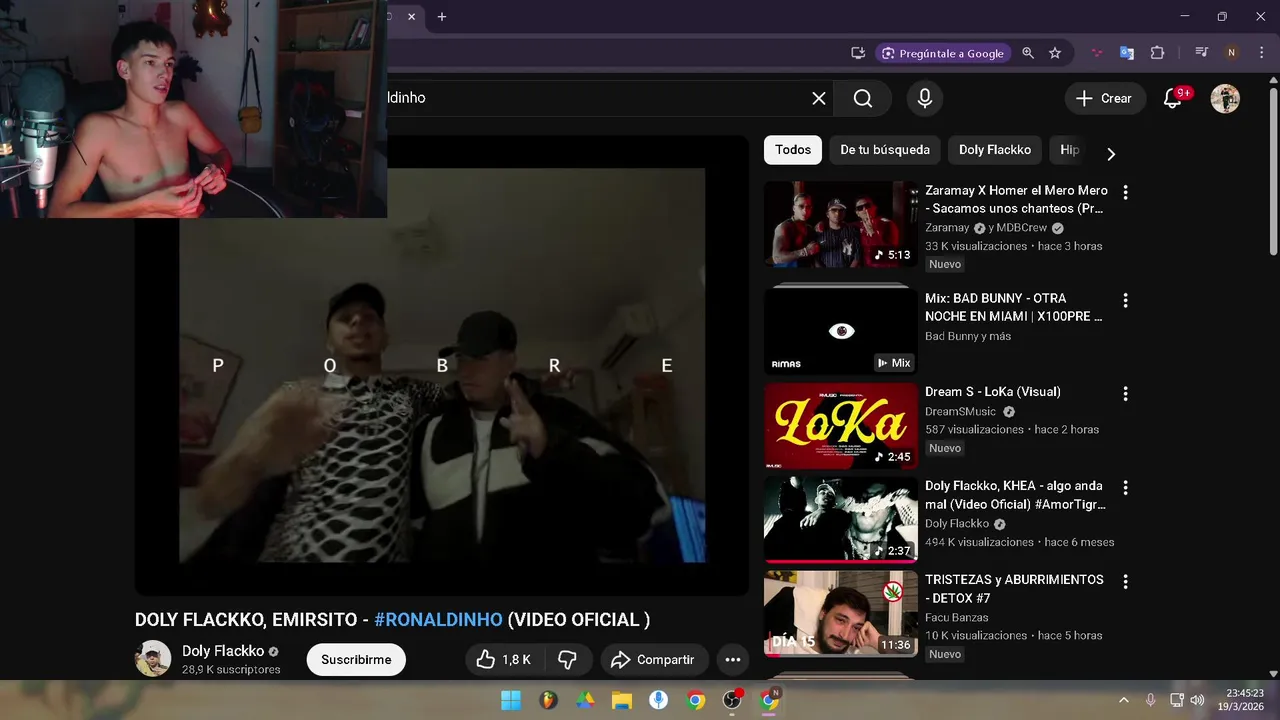1280x720 pixels.
Task: Open the DETOX #7 video thumbnail
Action: tap(840, 613)
